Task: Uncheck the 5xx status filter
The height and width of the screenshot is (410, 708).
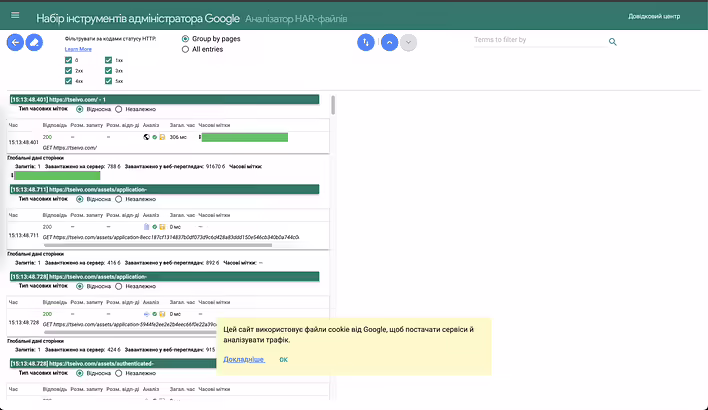Action: coord(108,81)
